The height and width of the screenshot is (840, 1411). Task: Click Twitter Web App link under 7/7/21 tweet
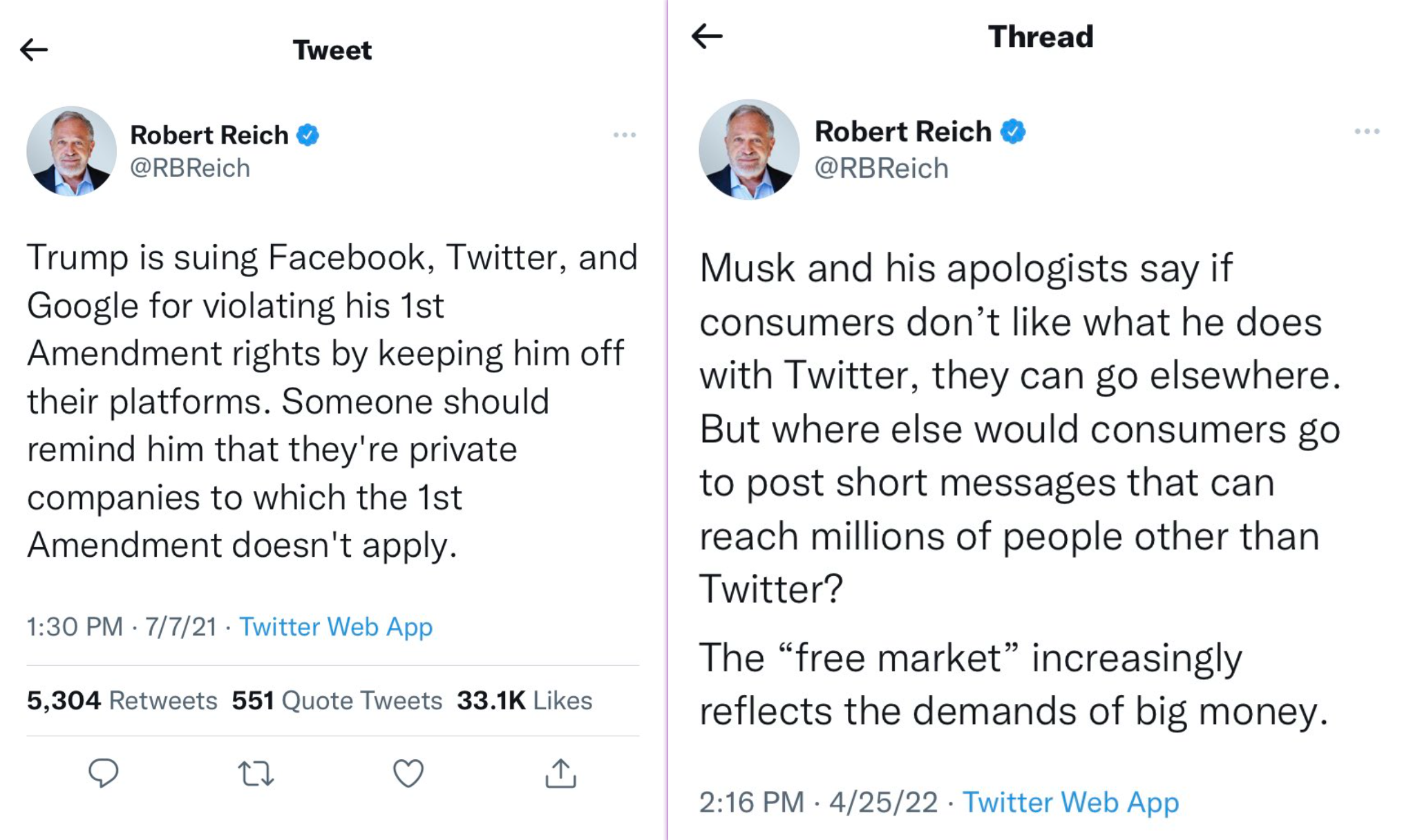click(x=336, y=627)
